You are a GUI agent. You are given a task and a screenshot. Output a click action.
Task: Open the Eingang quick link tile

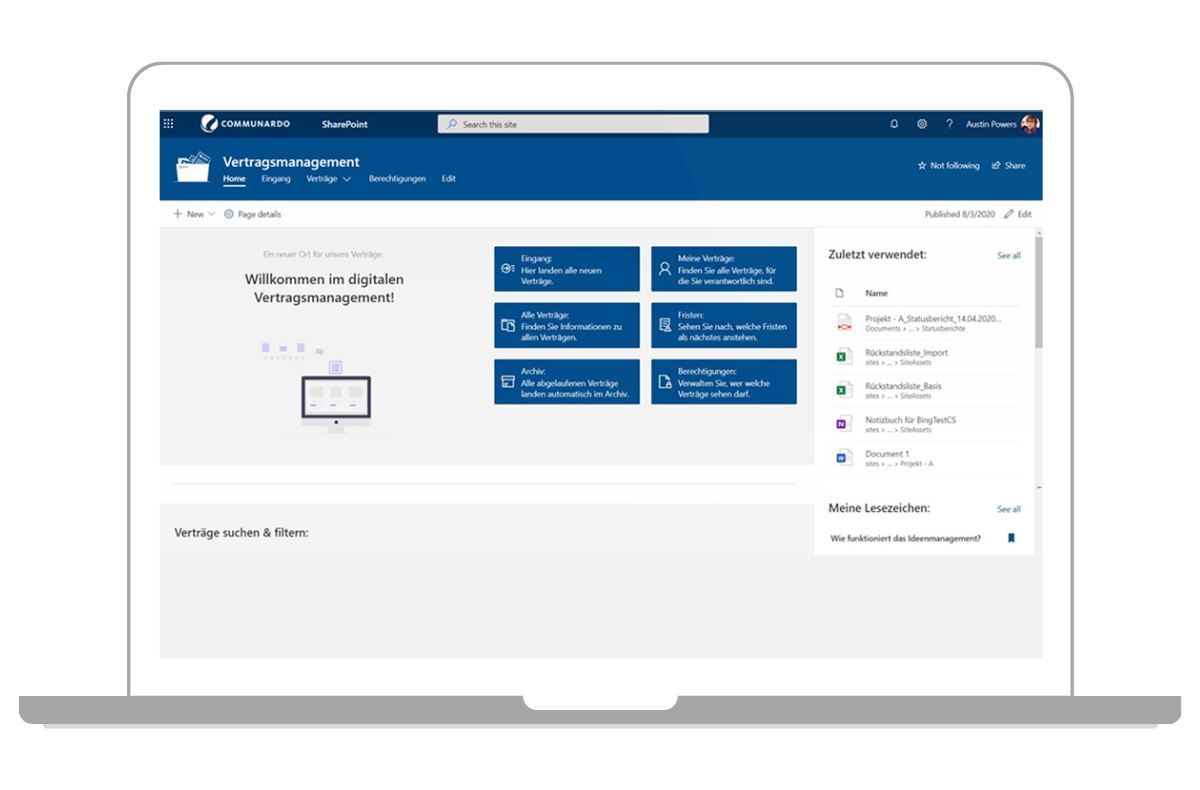567,269
